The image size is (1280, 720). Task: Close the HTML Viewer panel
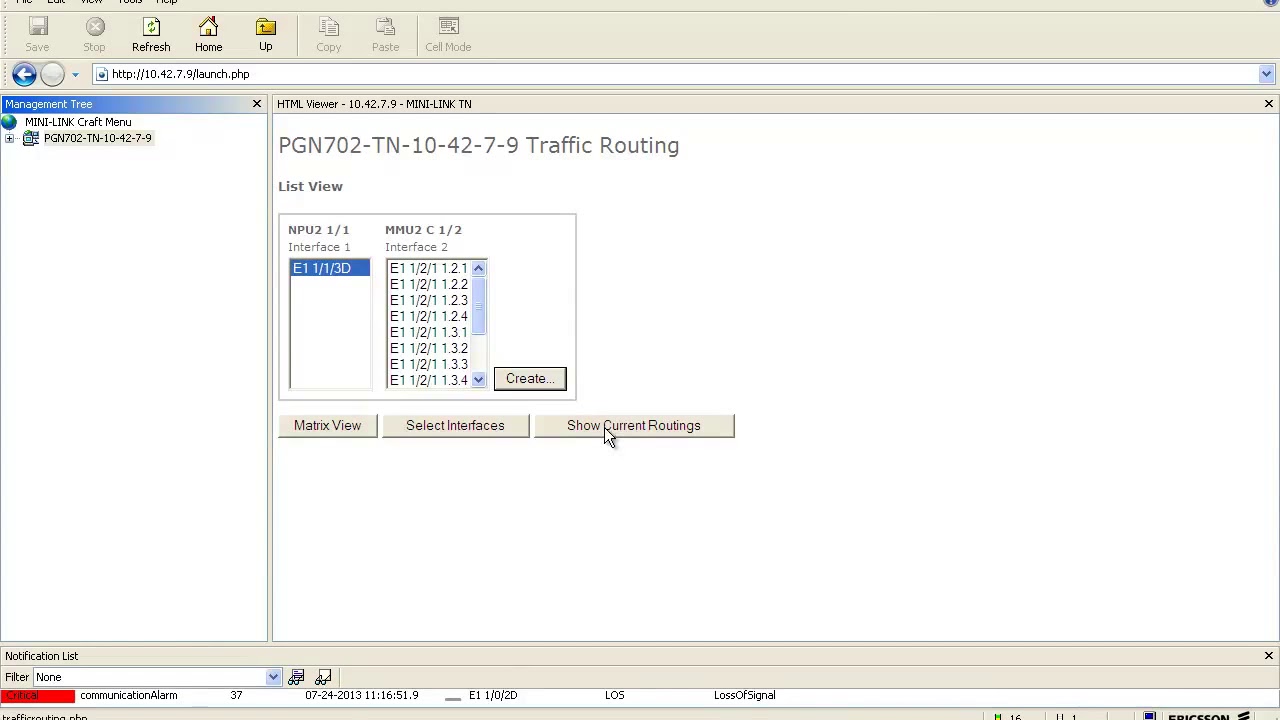[x=1269, y=104]
